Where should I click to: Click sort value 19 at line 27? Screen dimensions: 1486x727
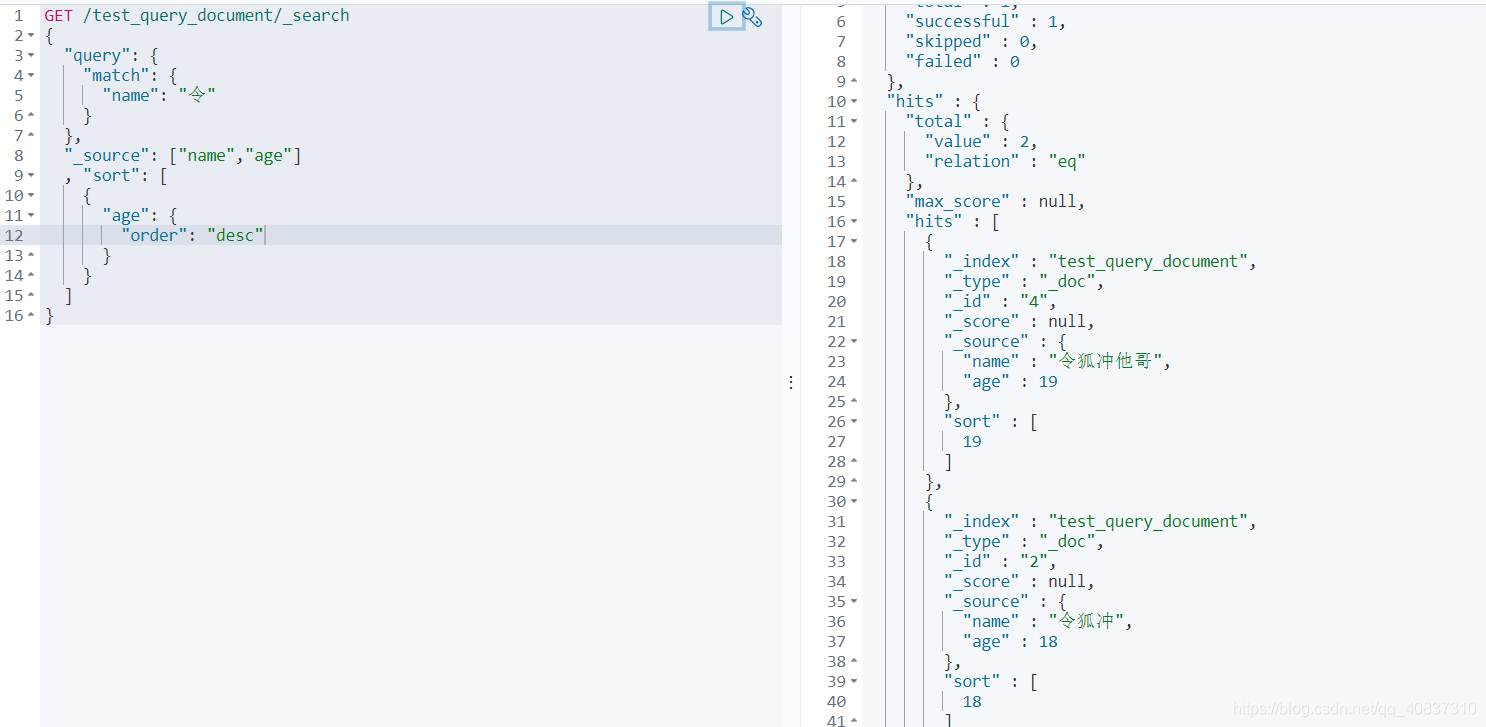[x=972, y=441]
